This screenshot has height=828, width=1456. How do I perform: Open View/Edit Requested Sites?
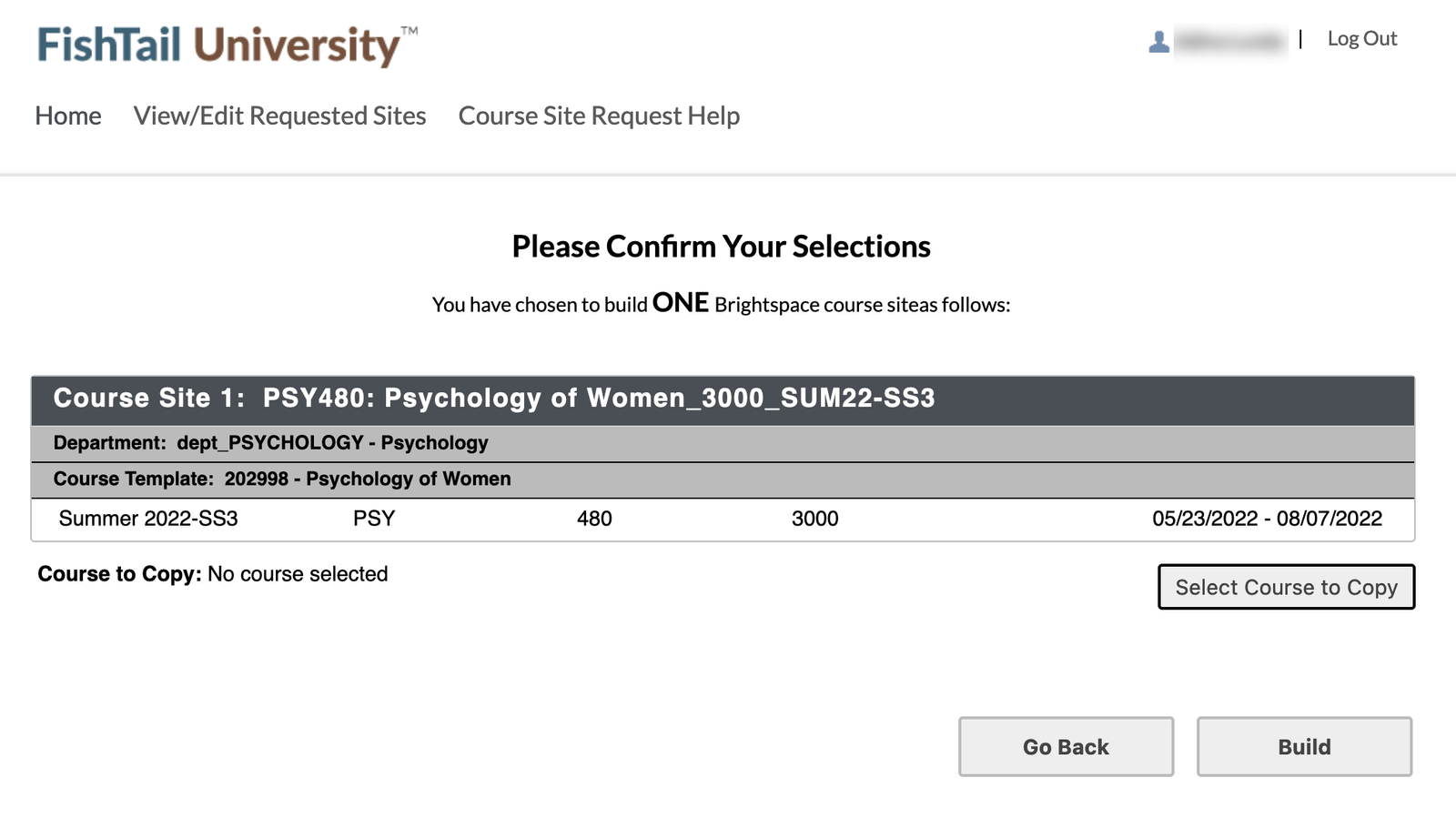tap(279, 116)
